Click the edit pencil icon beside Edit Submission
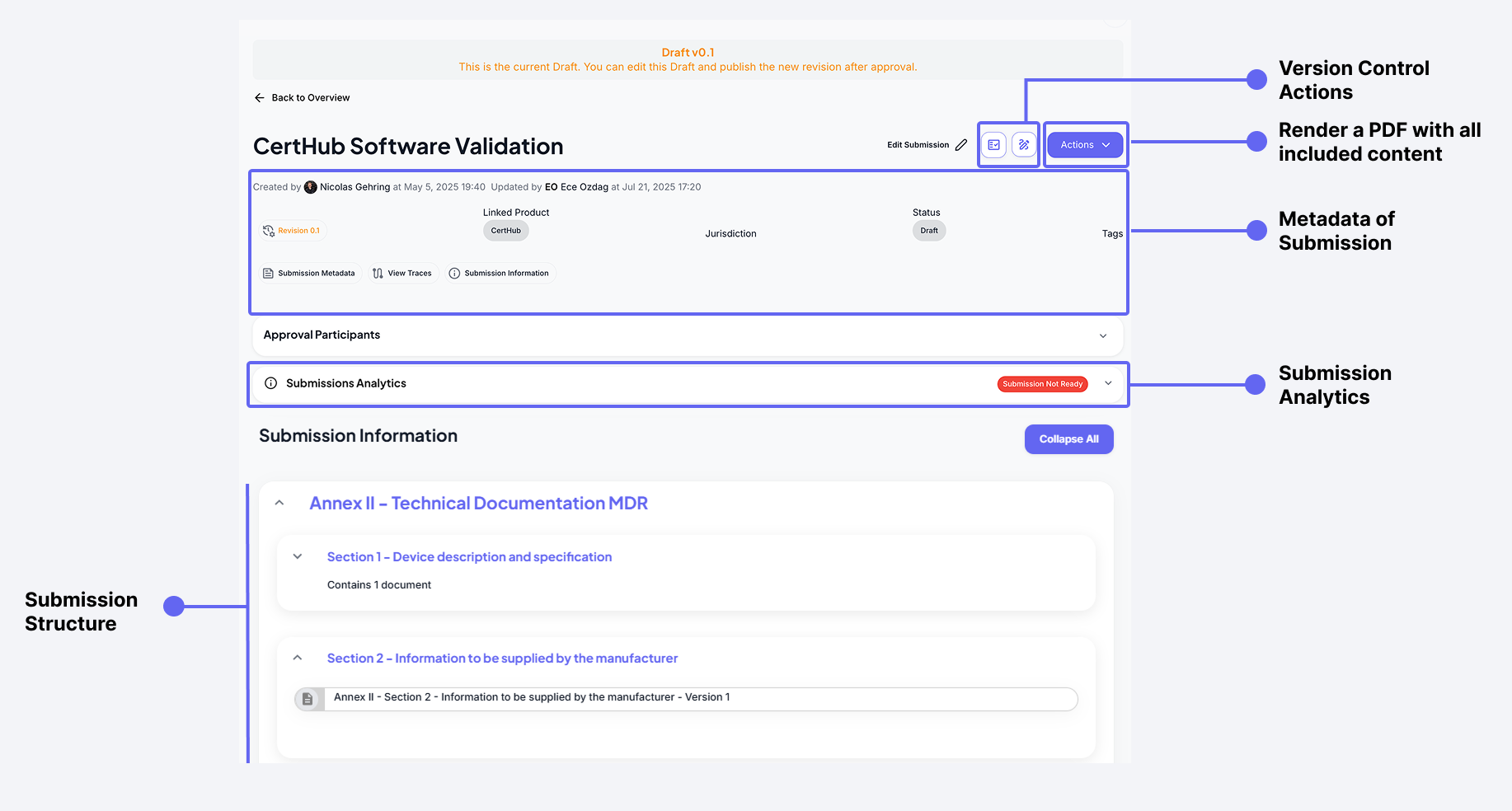Screen dimensions: 1512x811 coord(962,144)
